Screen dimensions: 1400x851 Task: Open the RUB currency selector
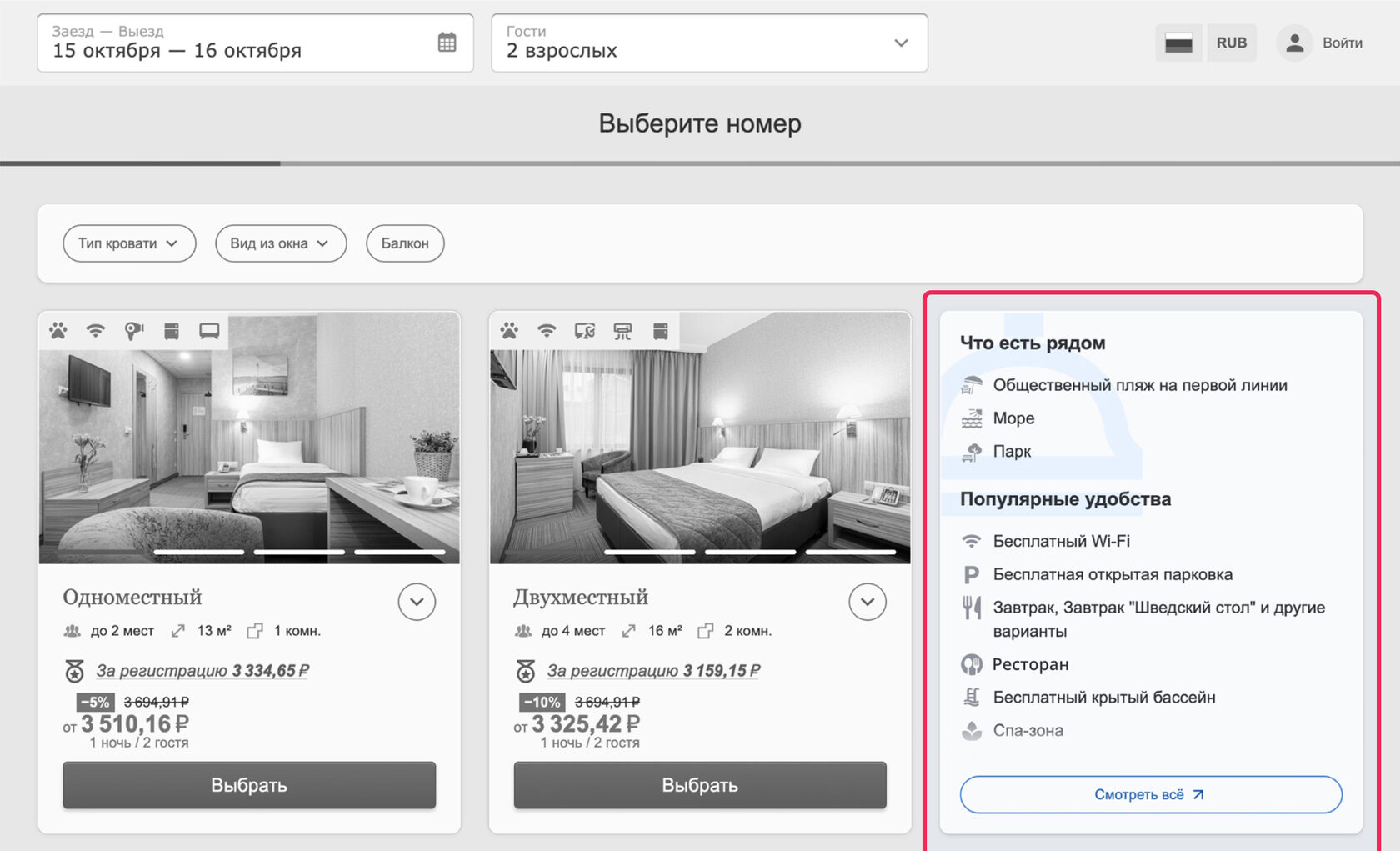click(x=1232, y=43)
